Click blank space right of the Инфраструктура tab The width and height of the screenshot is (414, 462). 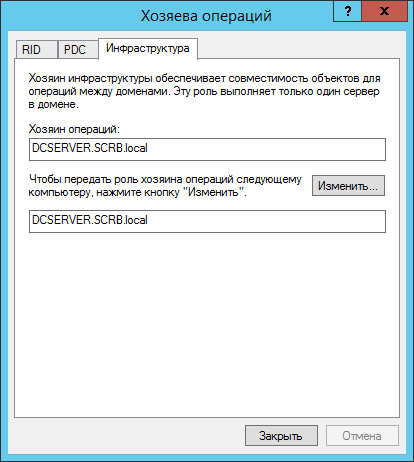298,48
